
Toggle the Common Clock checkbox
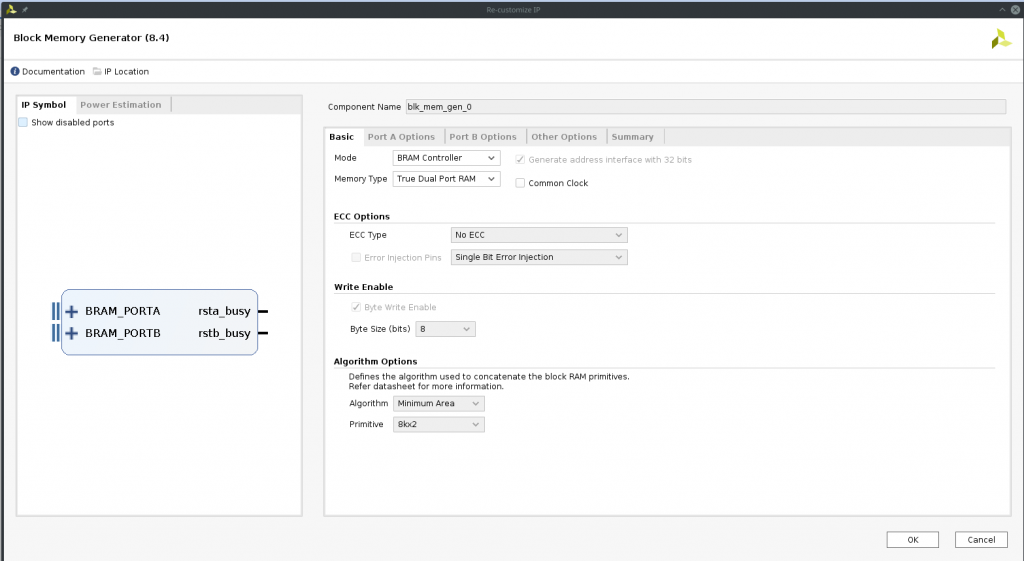click(520, 183)
